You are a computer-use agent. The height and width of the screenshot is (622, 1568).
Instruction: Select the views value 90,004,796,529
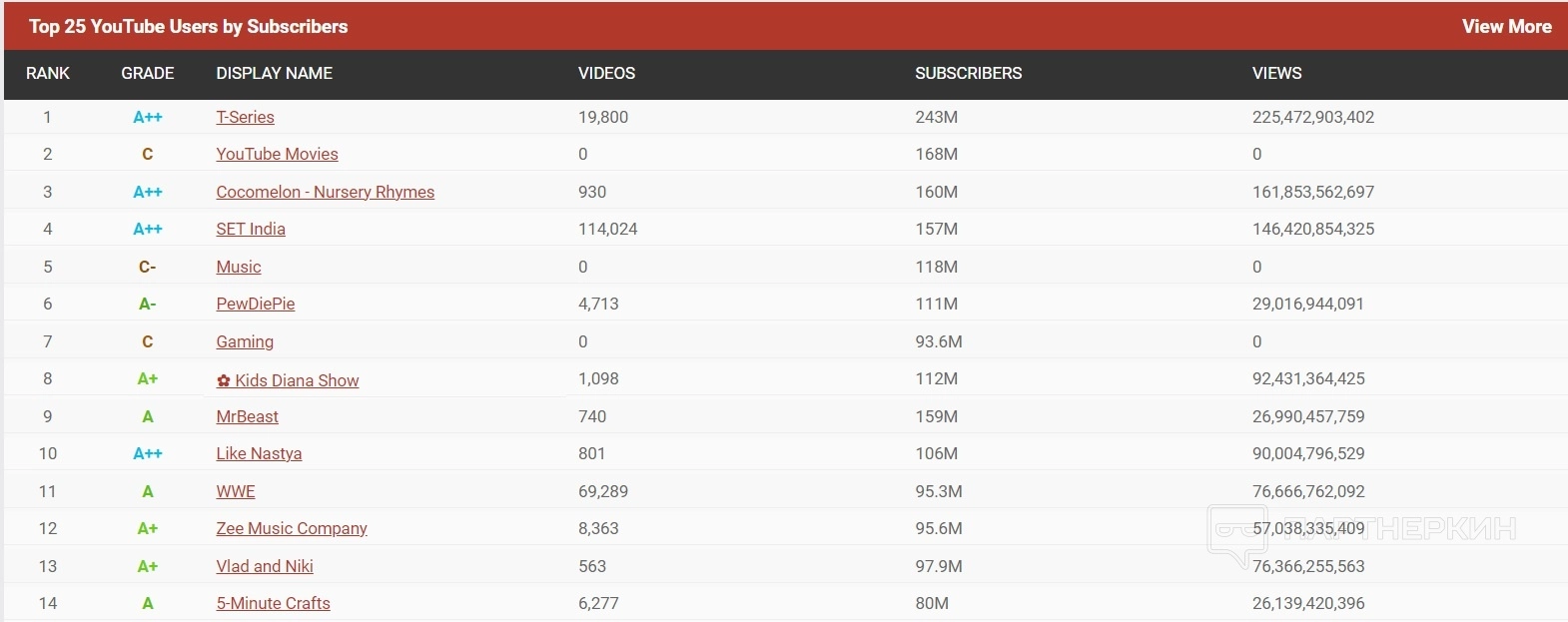1308,453
